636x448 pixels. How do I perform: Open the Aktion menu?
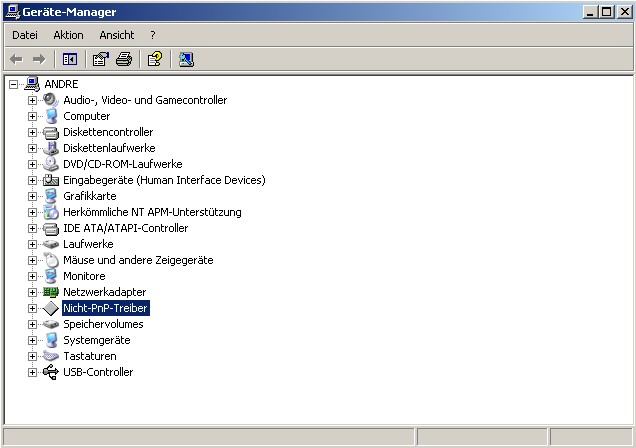68,35
